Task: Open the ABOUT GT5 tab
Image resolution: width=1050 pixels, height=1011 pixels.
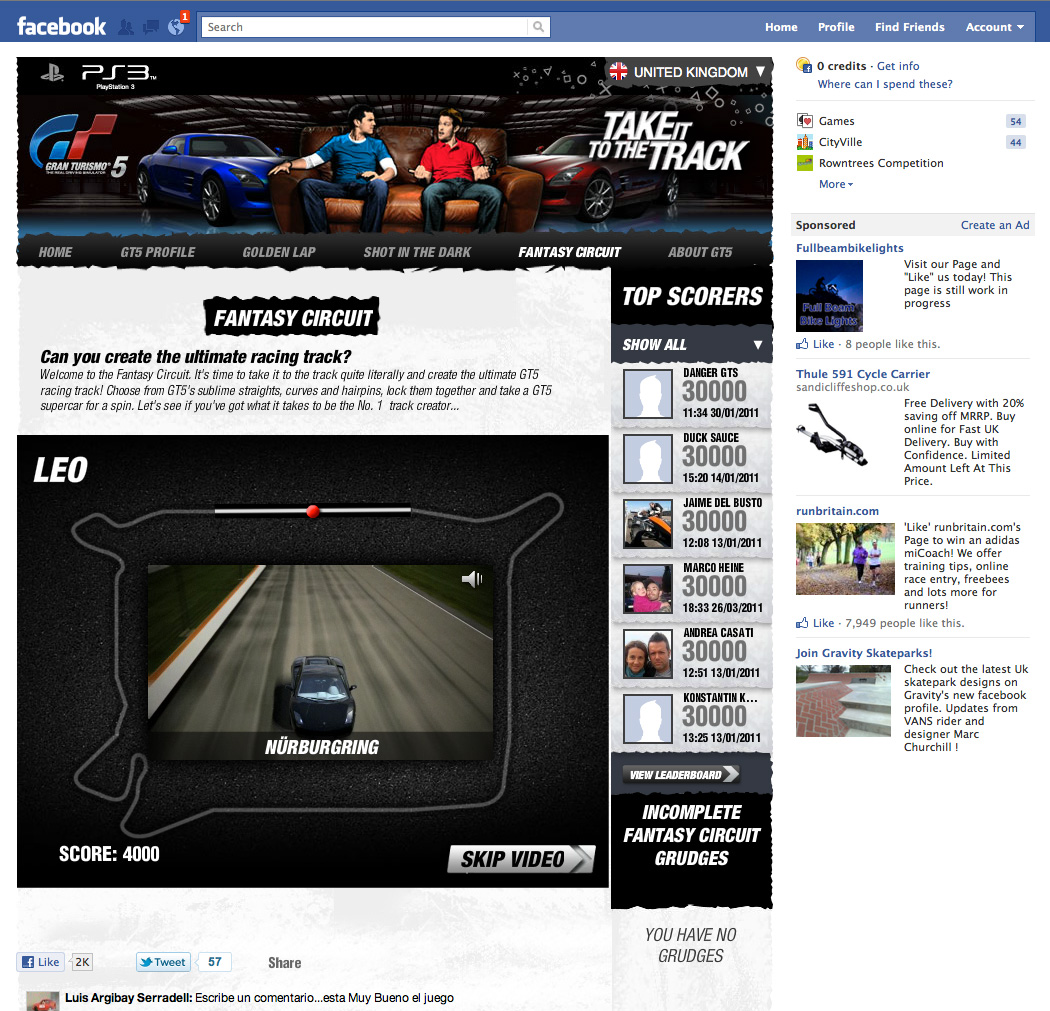Action: tap(700, 252)
